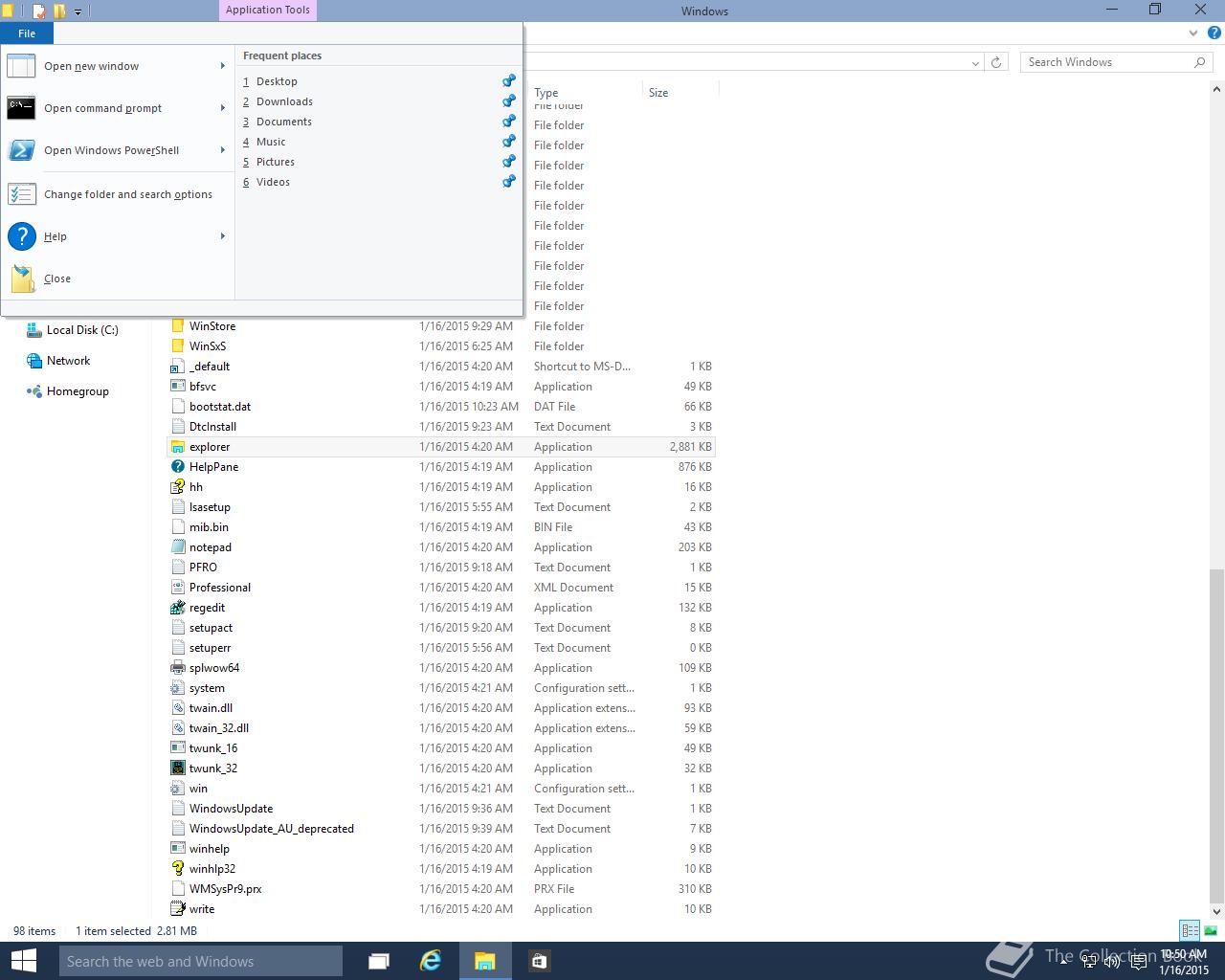This screenshot has width=1225, height=980.
Task: Select the explorer application icon
Action: click(177, 447)
